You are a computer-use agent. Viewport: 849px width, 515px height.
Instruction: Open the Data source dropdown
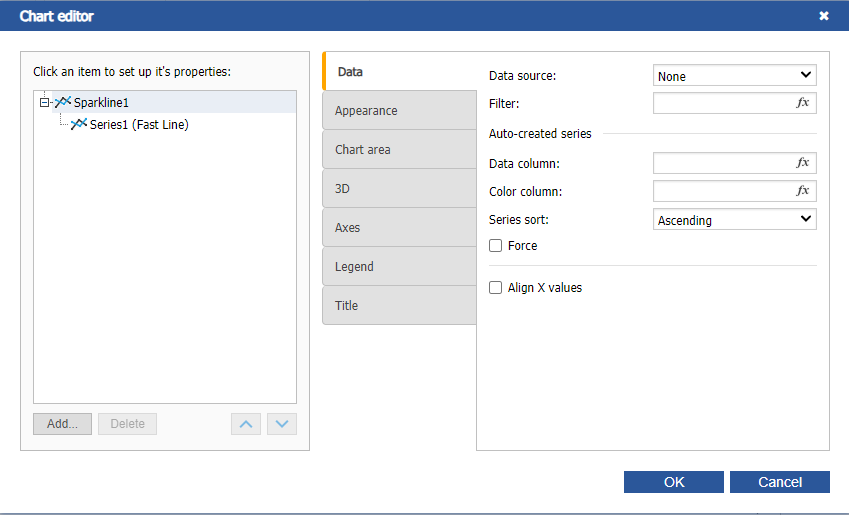coord(734,76)
